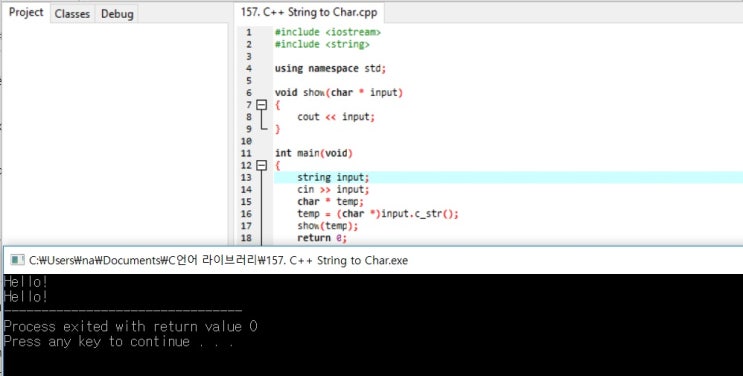Screen dimensions: 743x376
Task: Click the 'return 0;' statement
Action: tap(322, 238)
